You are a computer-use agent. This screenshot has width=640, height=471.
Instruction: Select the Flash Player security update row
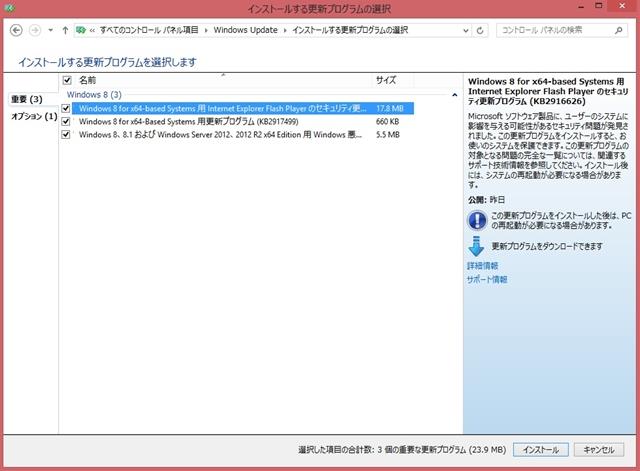(243, 108)
